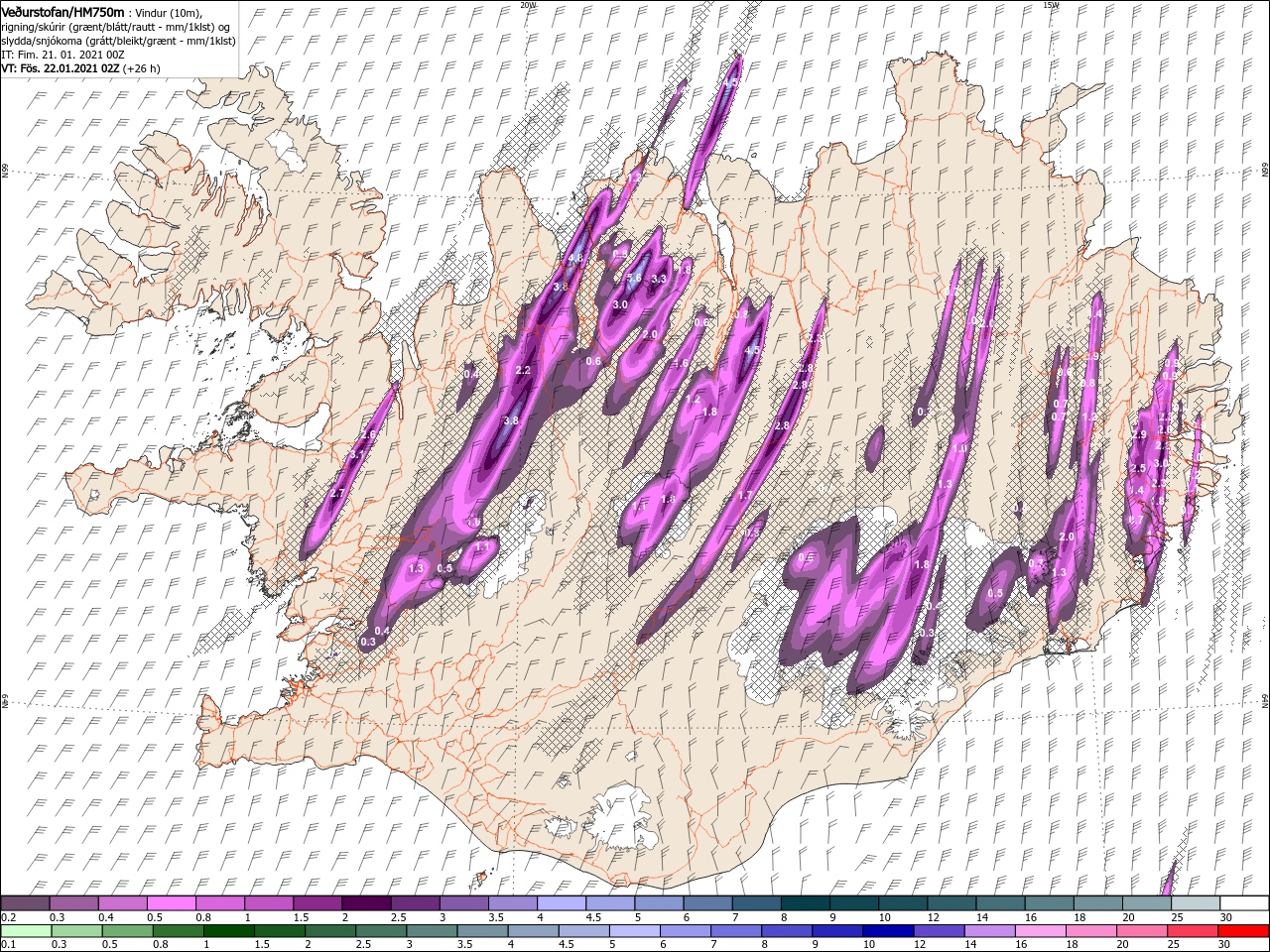The width and height of the screenshot is (1270, 952).
Task: Select upper legend white swatch after 30
Action: coord(1243,903)
